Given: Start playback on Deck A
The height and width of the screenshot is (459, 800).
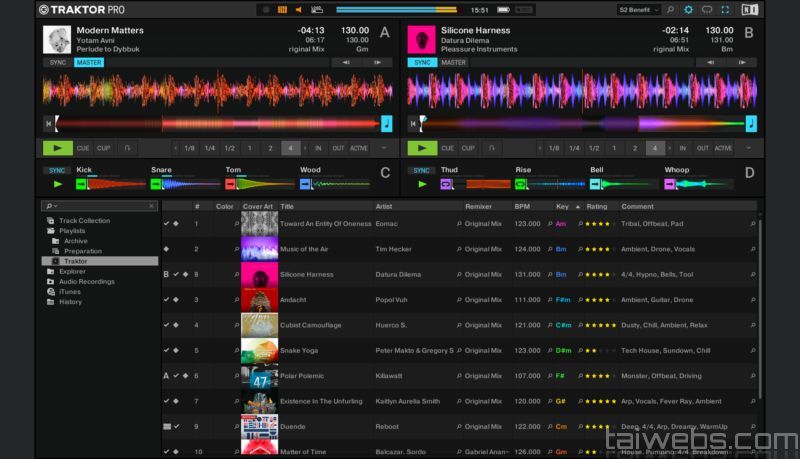Looking at the screenshot, I should tap(58, 148).
